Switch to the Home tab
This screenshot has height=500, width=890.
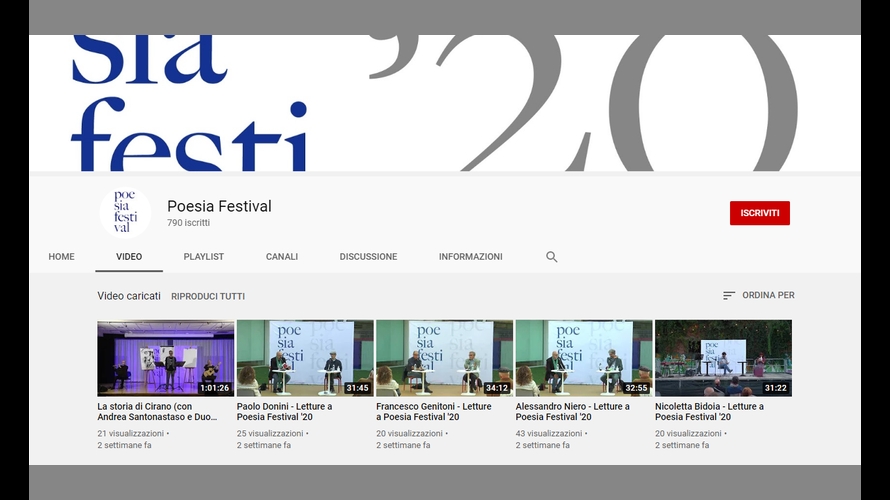[x=62, y=257]
